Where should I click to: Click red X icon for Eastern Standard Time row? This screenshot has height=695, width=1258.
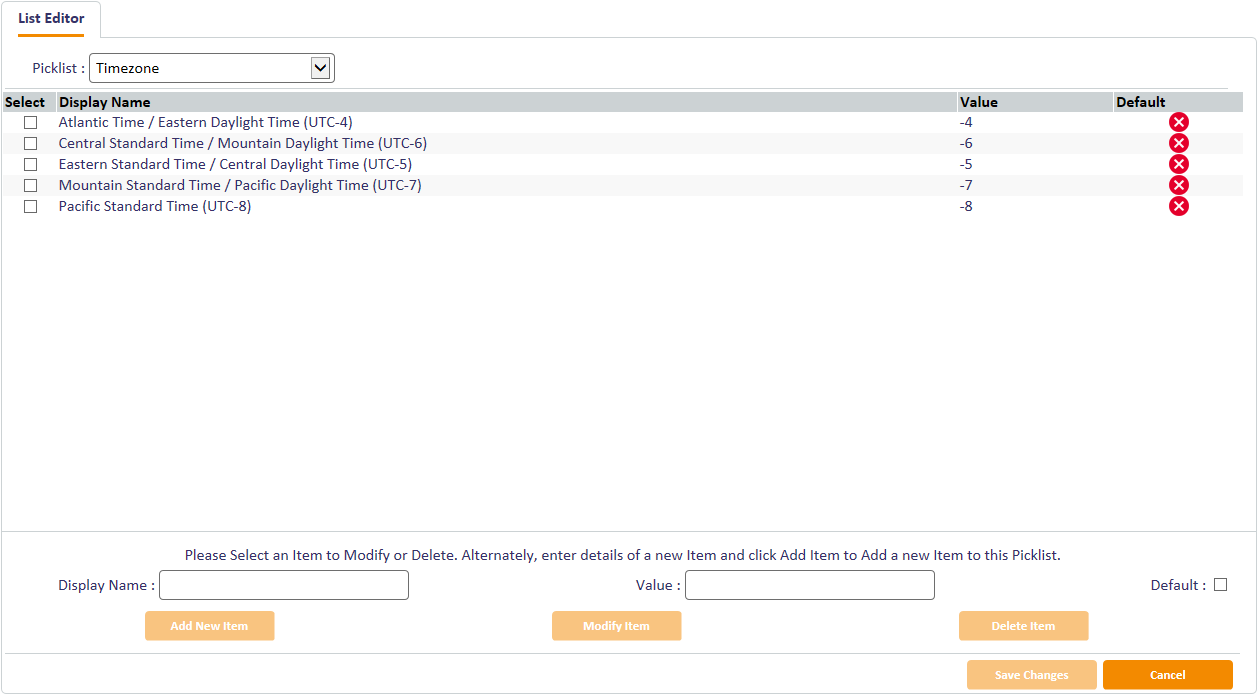[x=1179, y=164]
